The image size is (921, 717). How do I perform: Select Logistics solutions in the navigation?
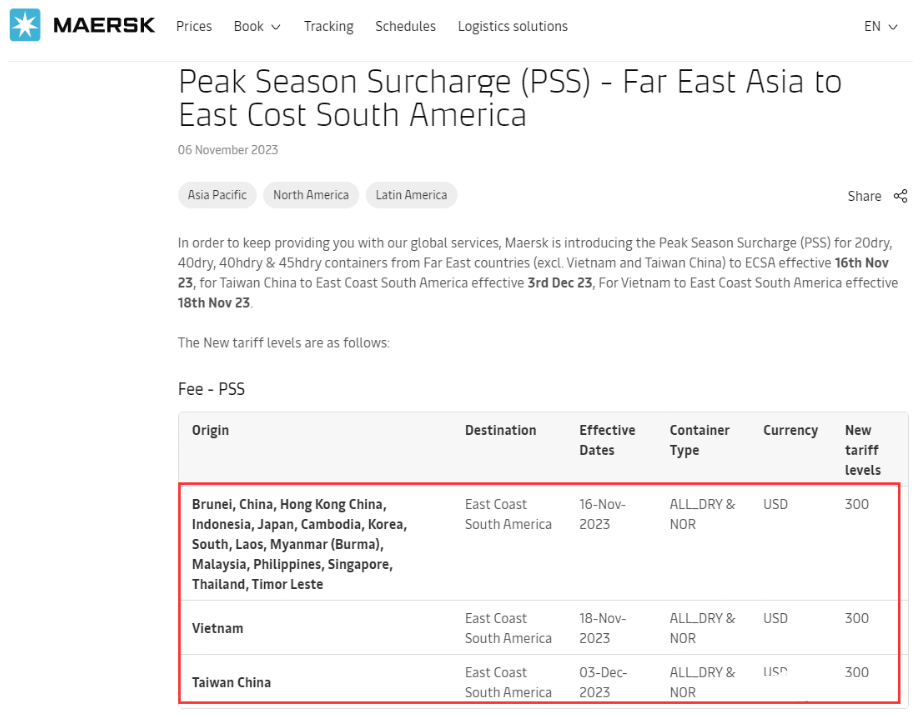513,26
